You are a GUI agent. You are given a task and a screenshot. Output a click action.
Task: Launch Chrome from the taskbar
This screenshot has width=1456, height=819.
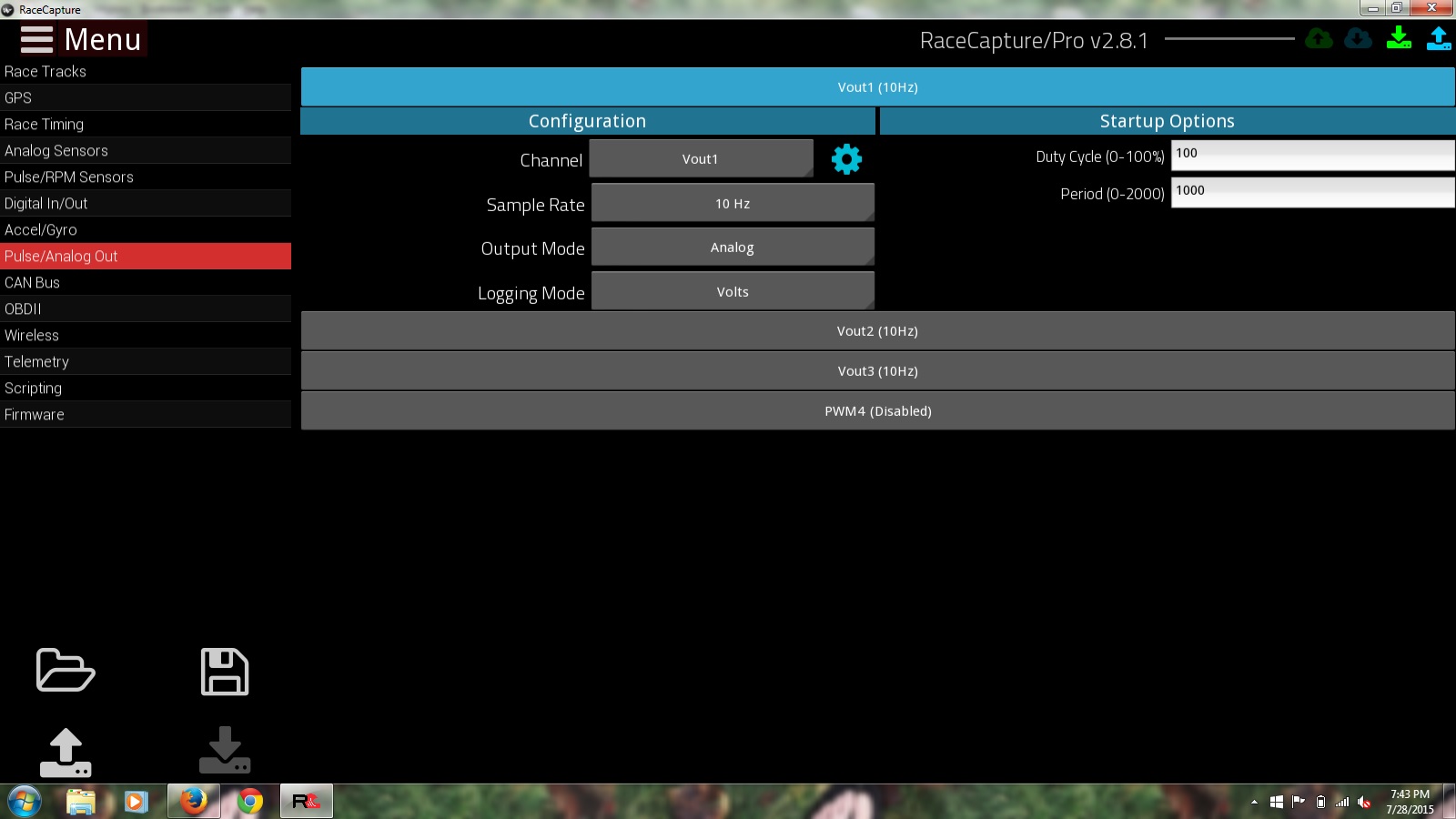click(250, 802)
